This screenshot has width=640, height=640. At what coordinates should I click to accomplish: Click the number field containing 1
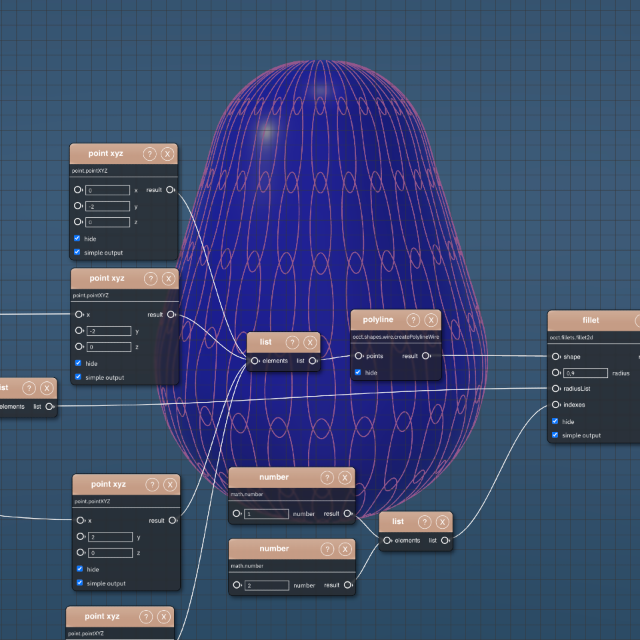coord(267,514)
